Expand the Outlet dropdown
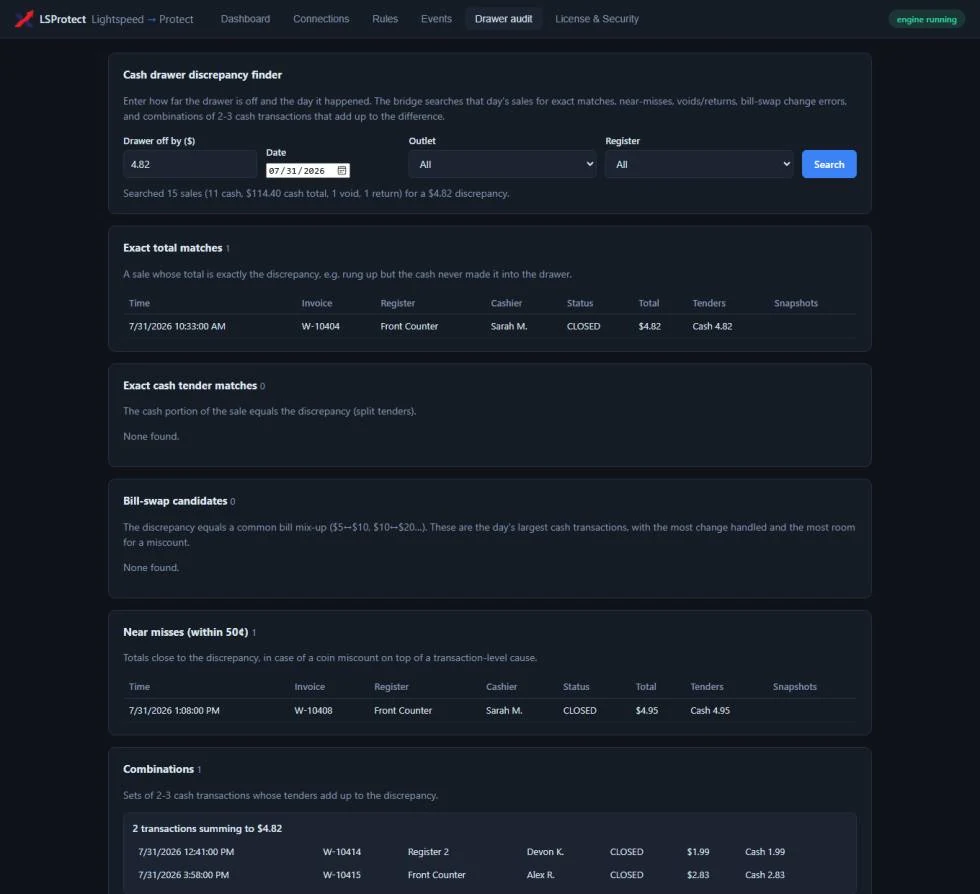 502,164
